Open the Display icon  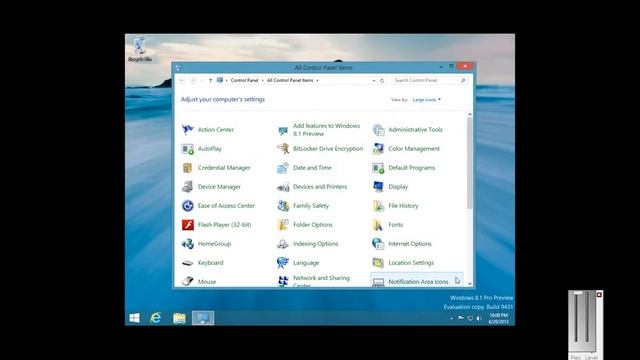tap(378, 187)
